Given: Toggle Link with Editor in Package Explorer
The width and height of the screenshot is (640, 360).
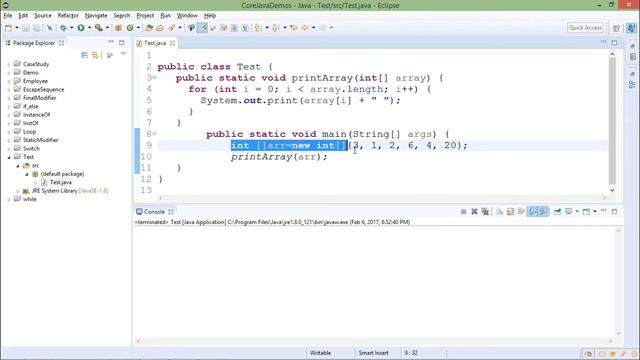Looking at the screenshot, I should point(95,55).
